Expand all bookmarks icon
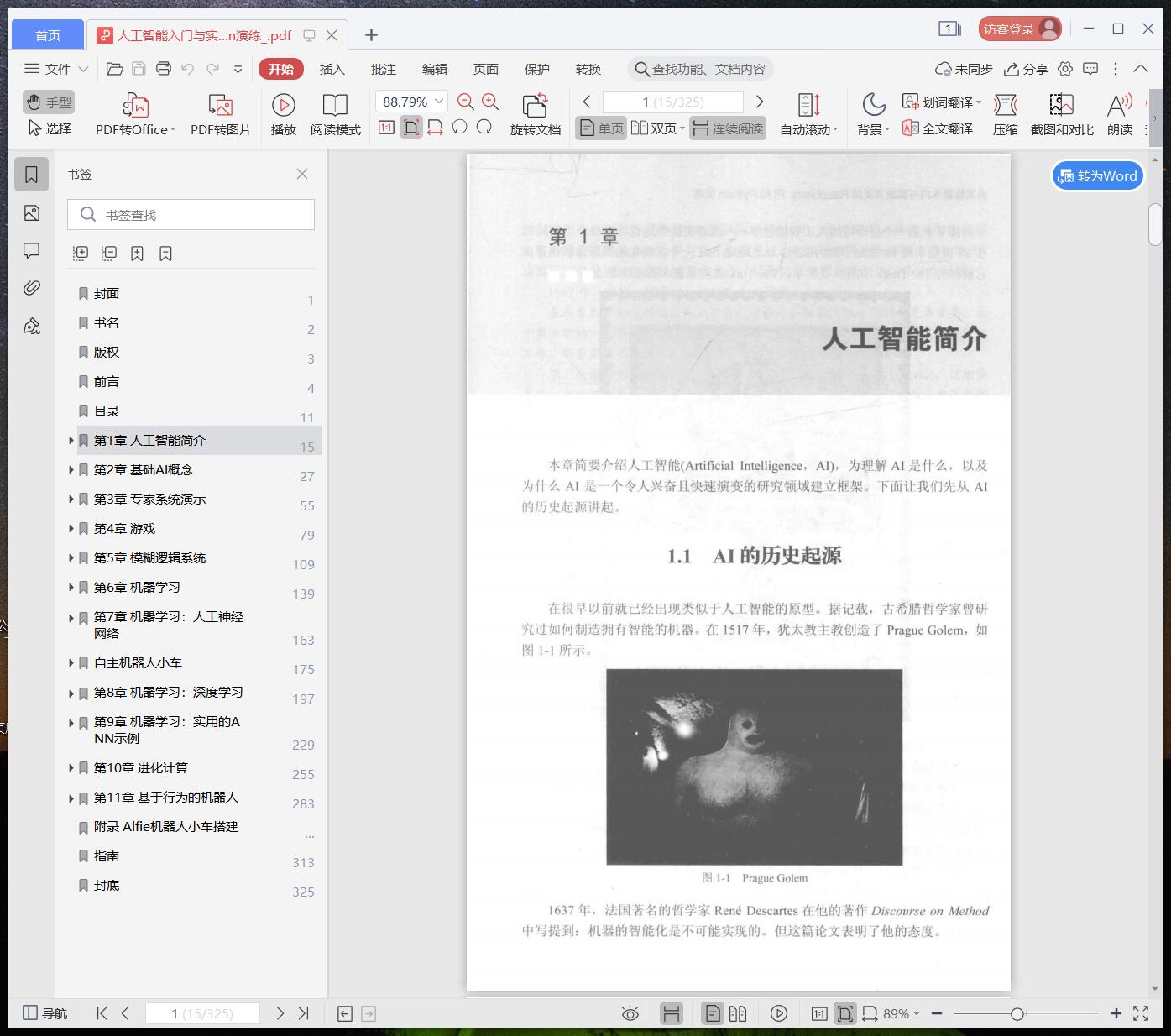The image size is (1171, 1036). point(81,253)
